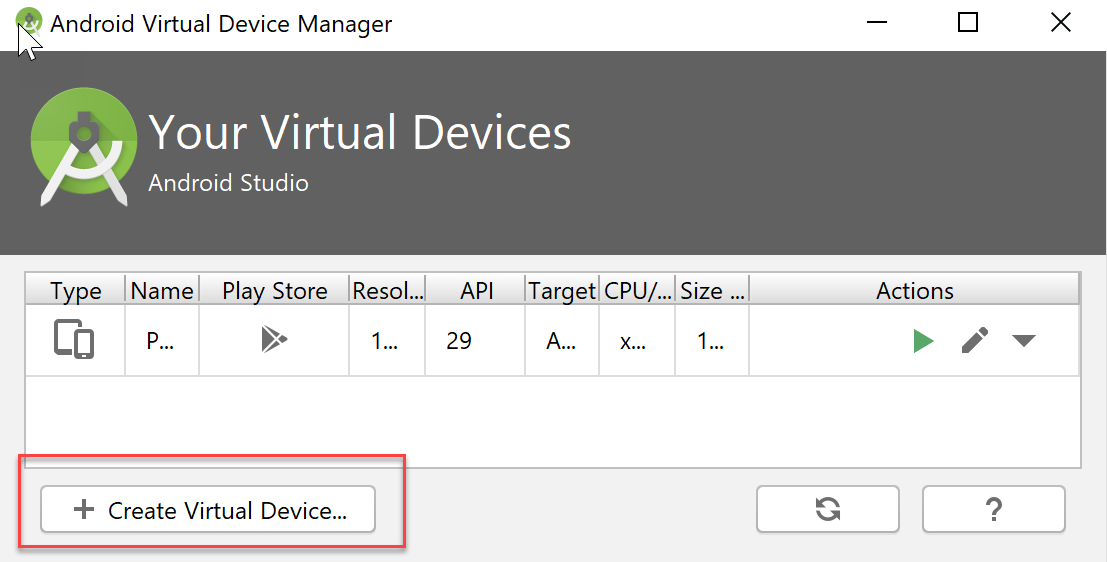Launch the virtual device with green play icon

[923, 341]
